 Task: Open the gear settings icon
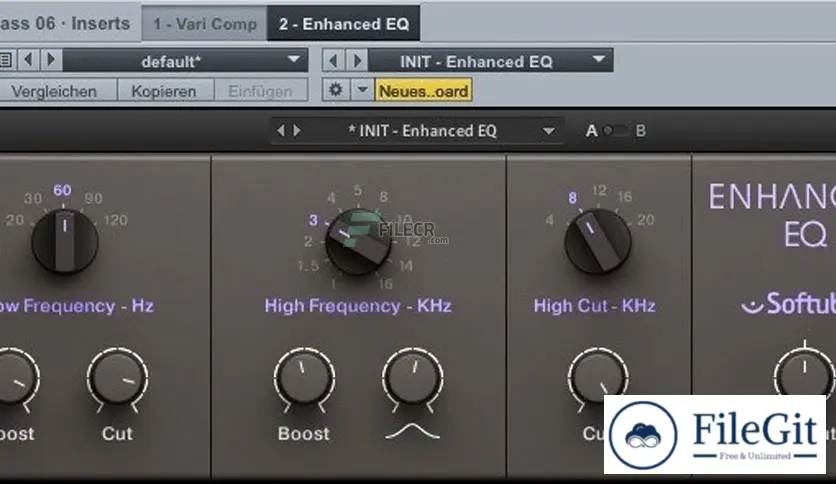tap(336, 90)
